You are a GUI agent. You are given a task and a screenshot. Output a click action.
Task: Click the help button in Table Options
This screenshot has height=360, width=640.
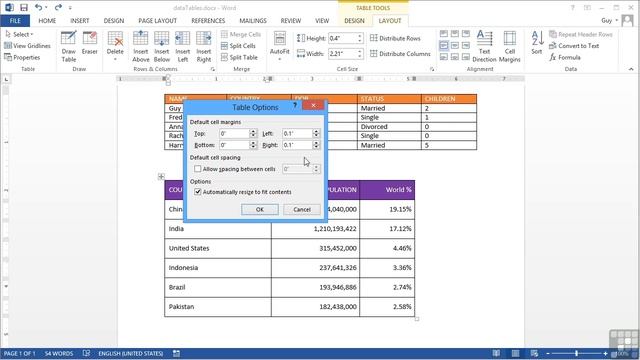295,106
